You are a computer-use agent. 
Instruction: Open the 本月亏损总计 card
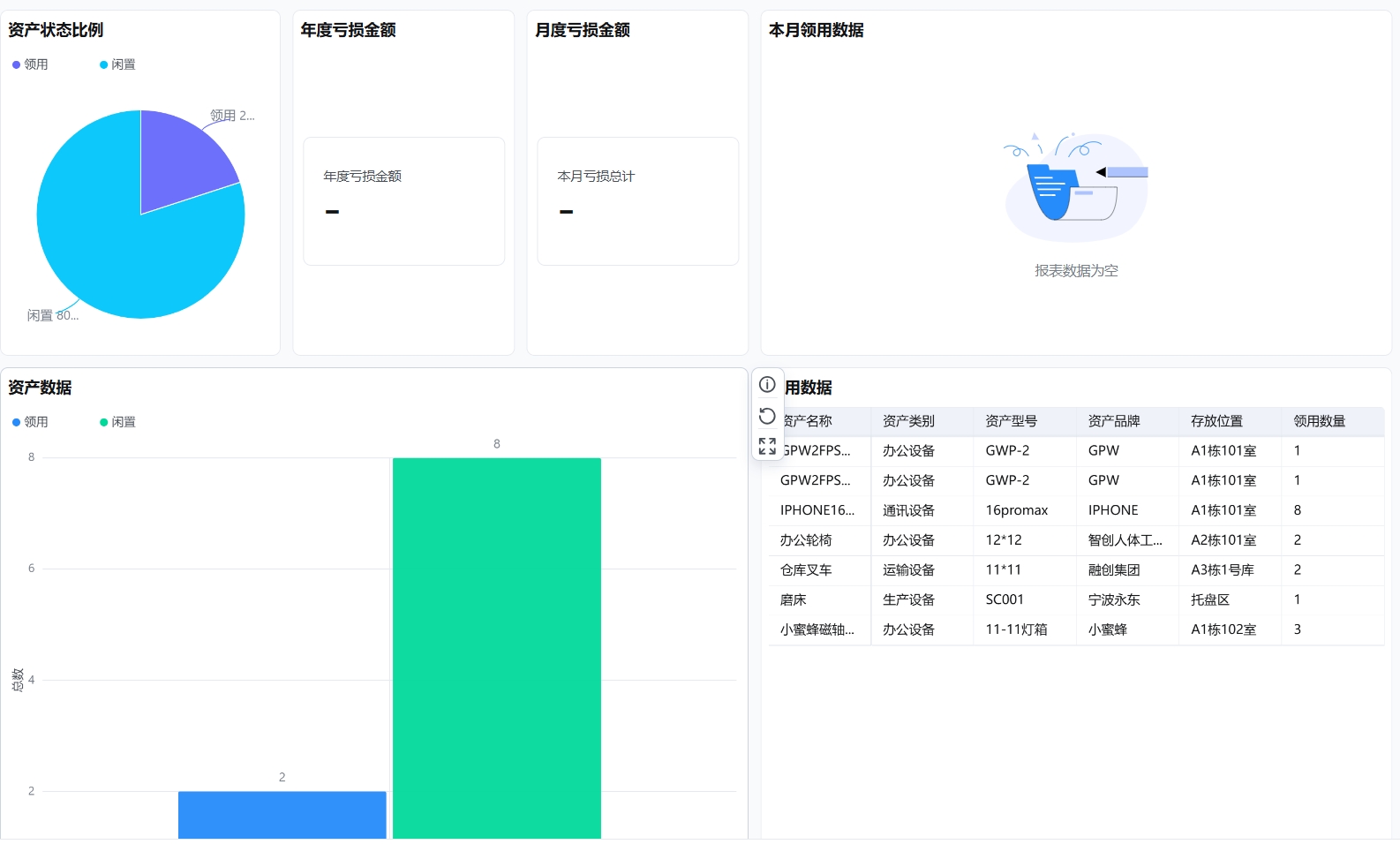click(637, 200)
